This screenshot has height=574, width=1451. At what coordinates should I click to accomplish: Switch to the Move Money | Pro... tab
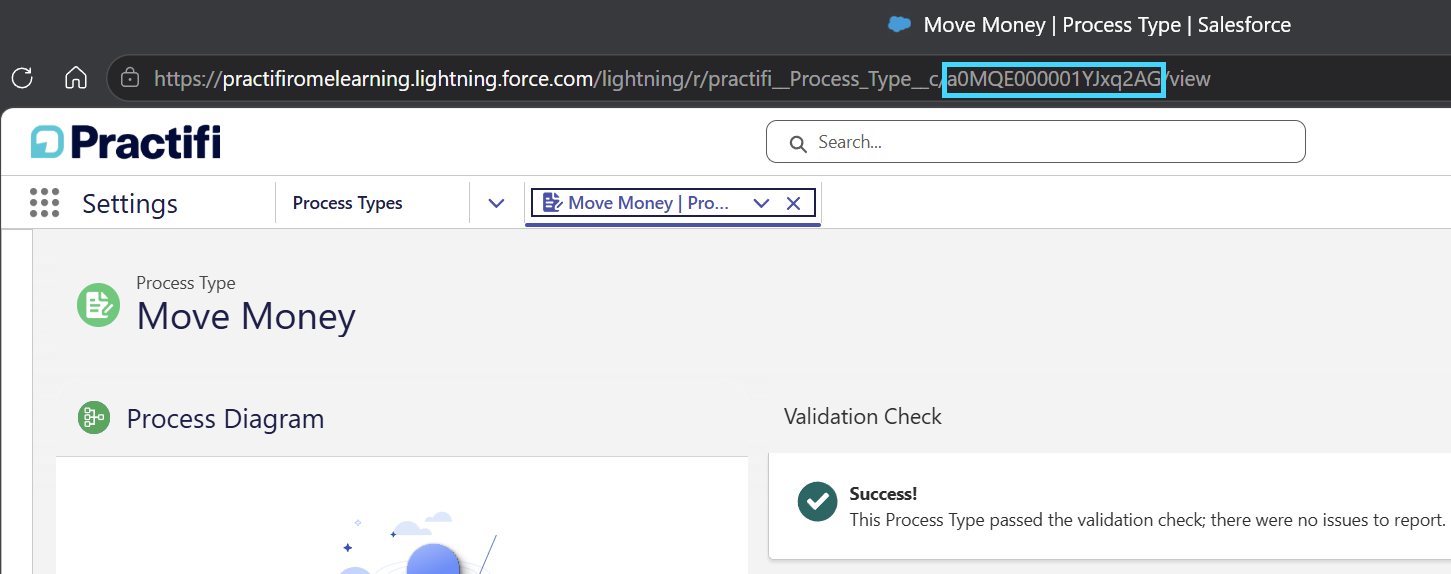click(x=636, y=203)
